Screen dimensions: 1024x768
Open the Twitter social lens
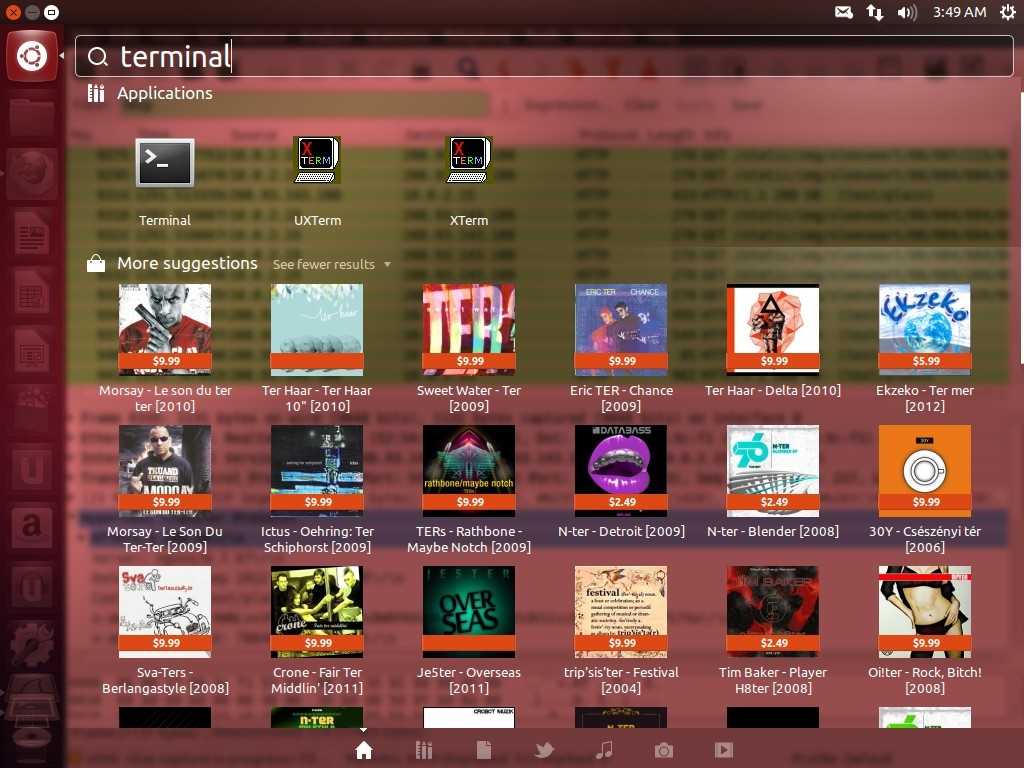544,750
